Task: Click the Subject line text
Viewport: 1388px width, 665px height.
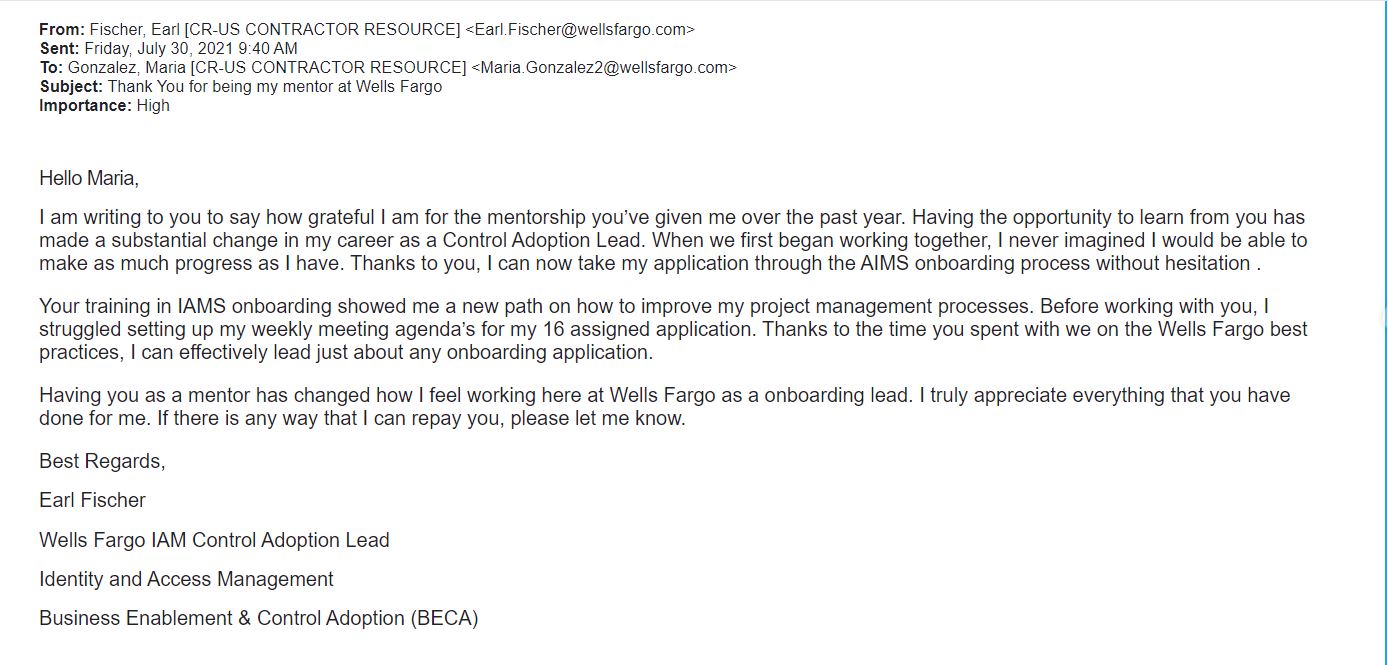Action: click(275, 86)
